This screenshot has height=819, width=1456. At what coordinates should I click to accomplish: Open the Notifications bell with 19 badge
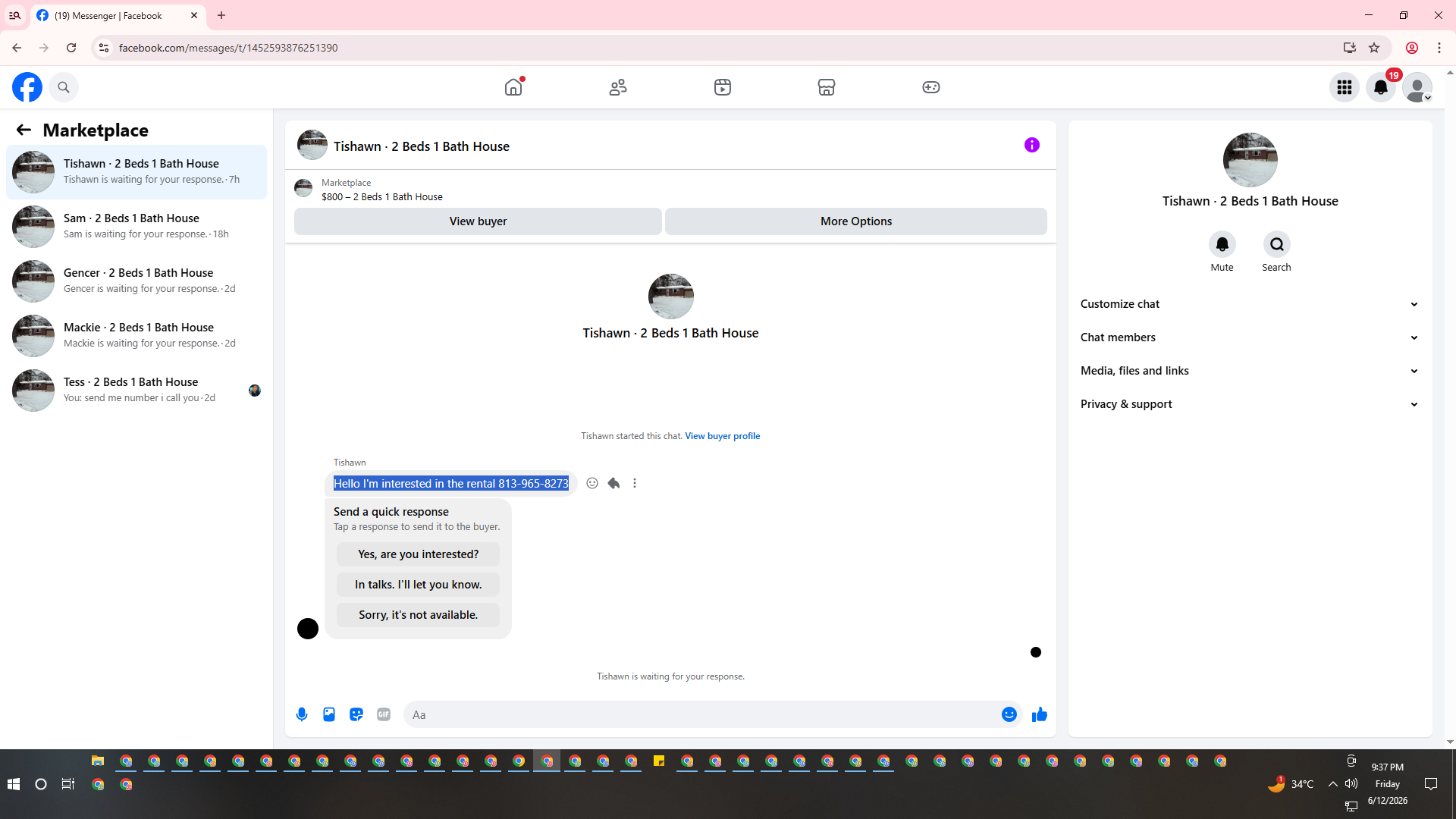tap(1381, 87)
